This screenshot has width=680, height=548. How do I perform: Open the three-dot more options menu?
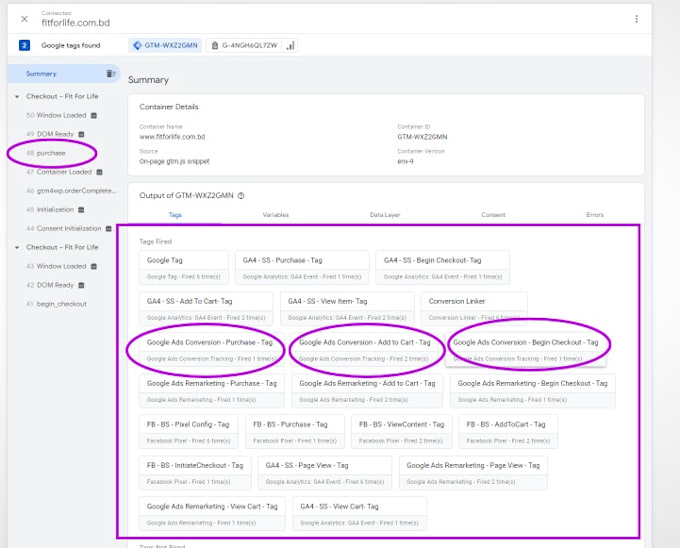click(636, 19)
